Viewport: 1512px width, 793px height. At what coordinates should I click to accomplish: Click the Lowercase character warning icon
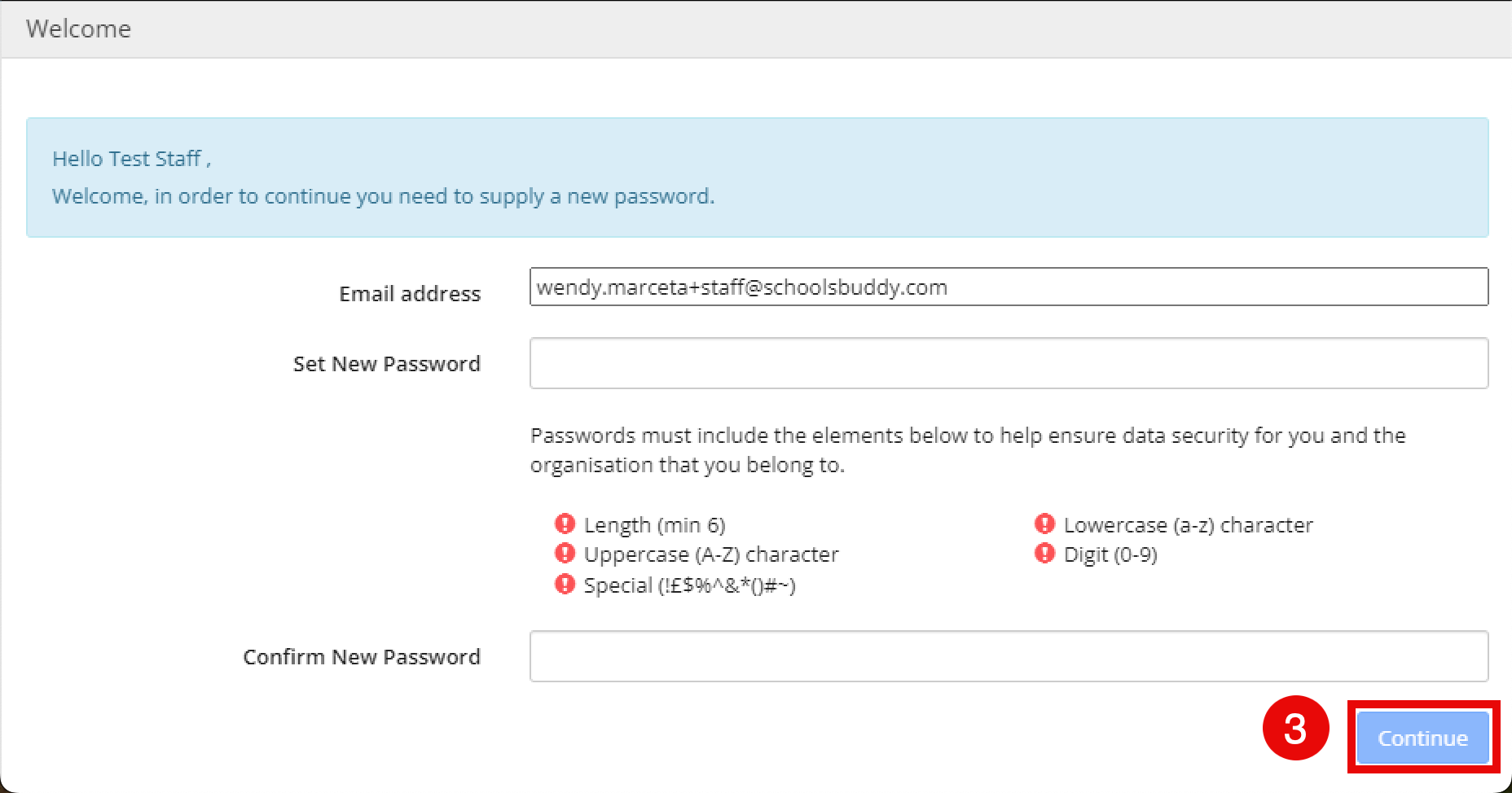click(1044, 524)
